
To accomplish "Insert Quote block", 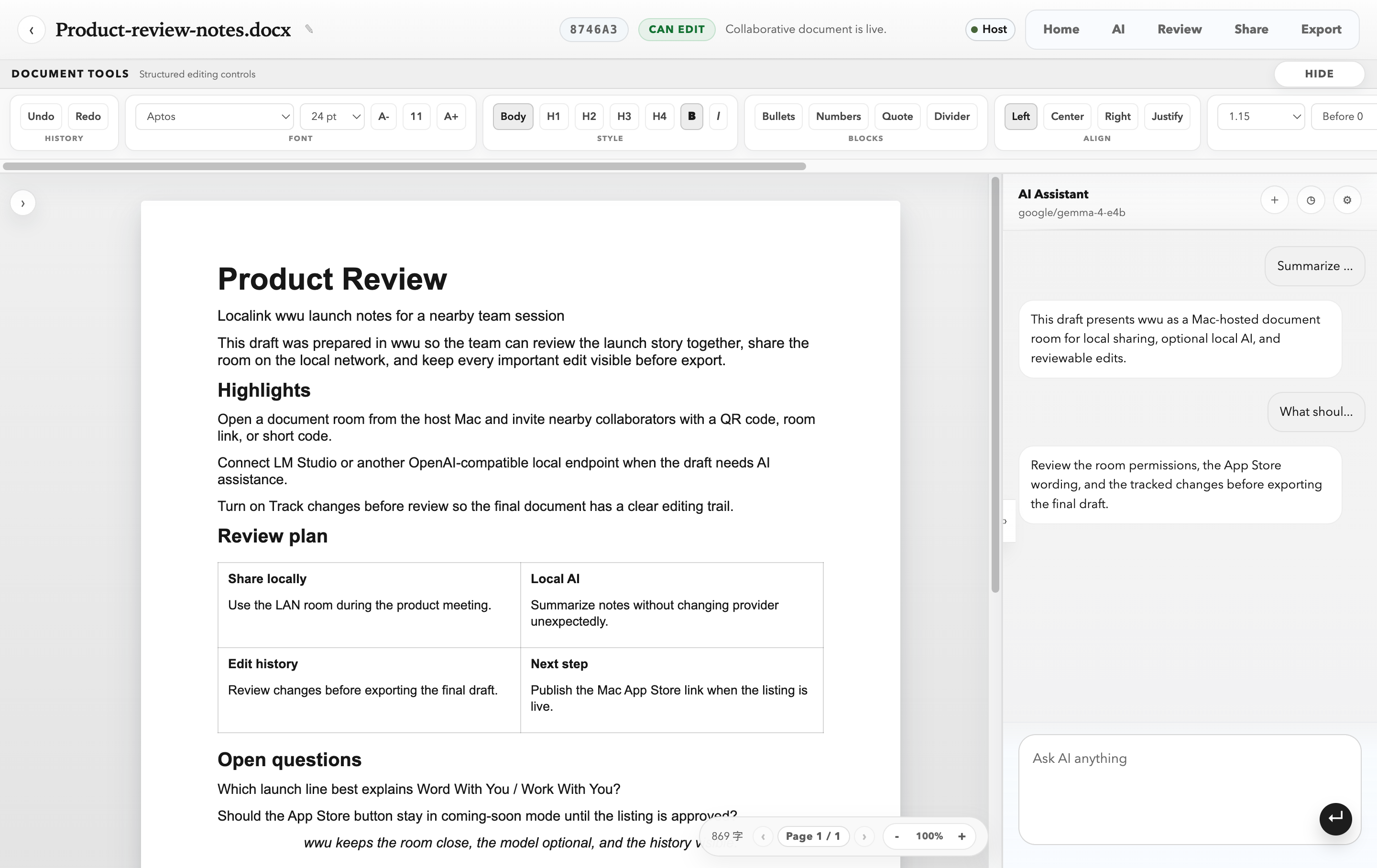I will [x=897, y=117].
